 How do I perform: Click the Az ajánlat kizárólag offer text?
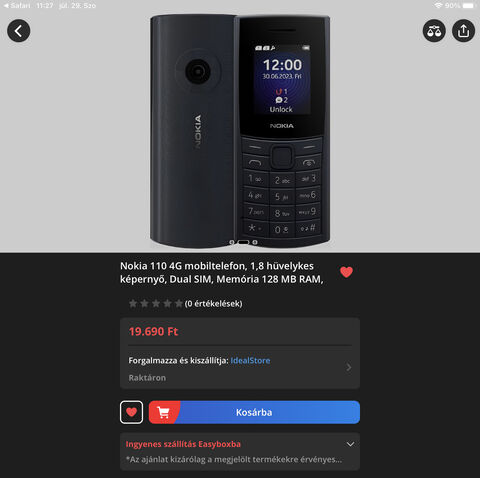pyautogui.click(x=234, y=459)
